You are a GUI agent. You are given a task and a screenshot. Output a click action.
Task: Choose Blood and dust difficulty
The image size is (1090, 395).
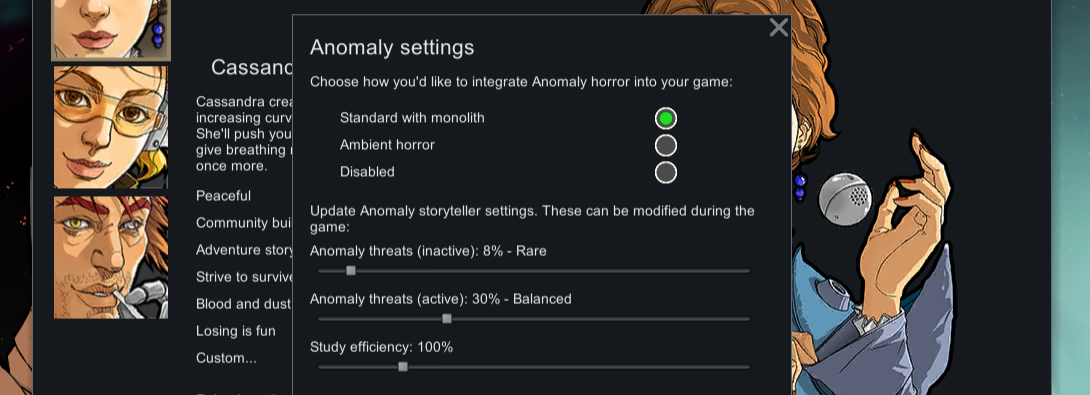[x=243, y=304]
